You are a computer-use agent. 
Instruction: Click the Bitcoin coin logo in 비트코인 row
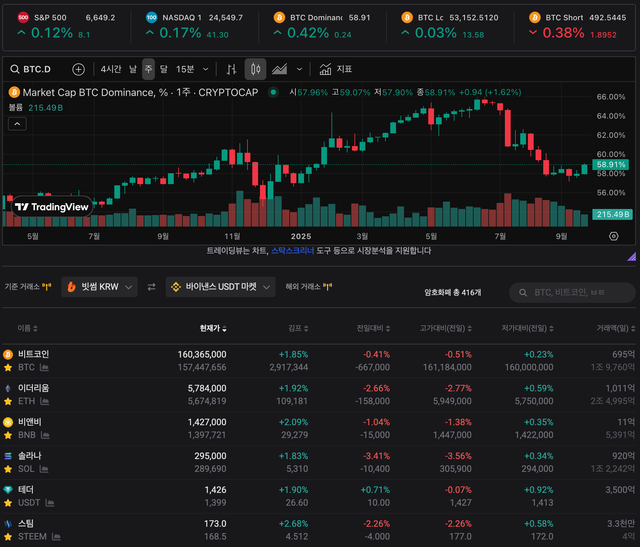pos(8,354)
